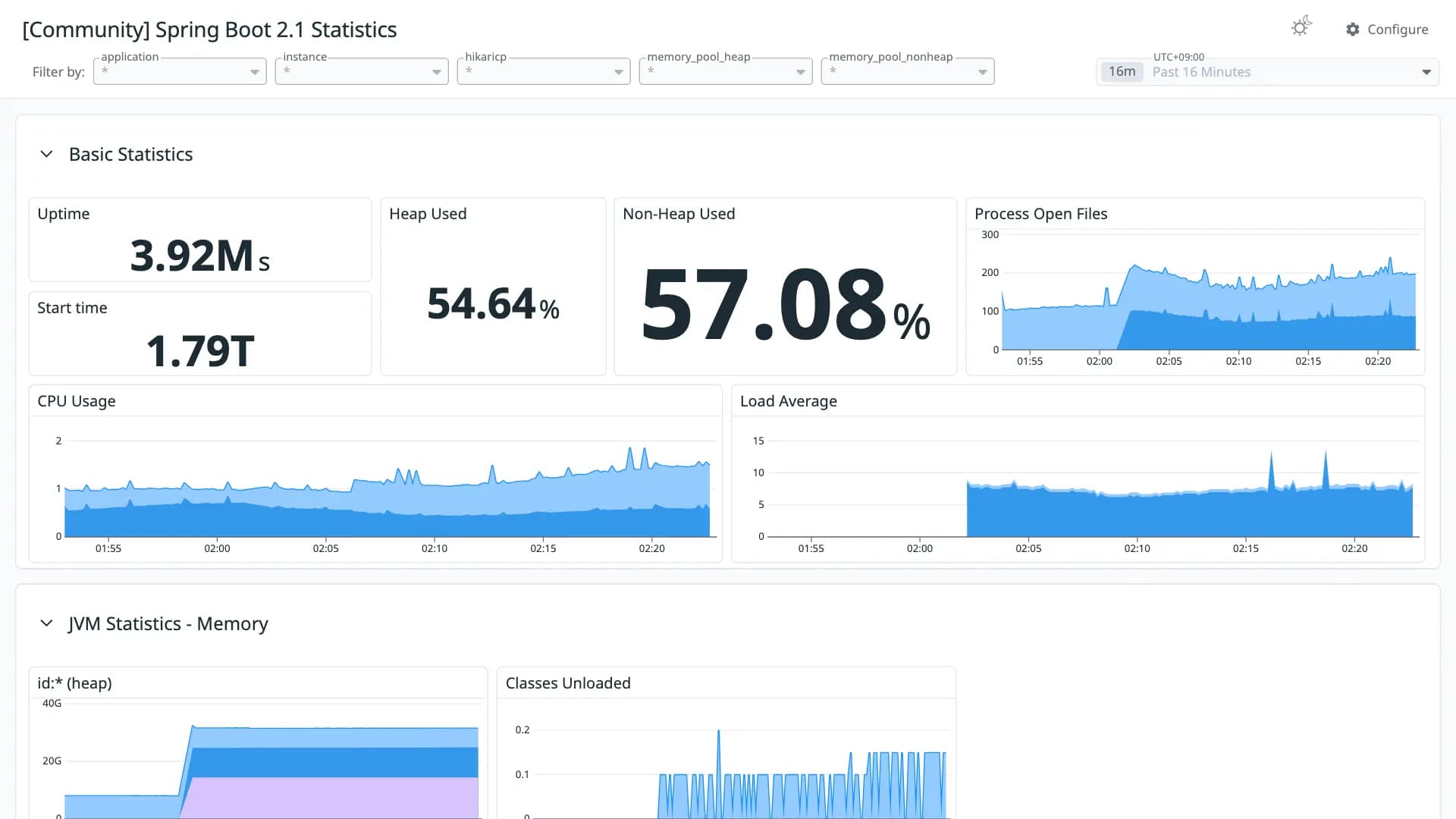Click the 54.64% heap used value

tap(493, 304)
